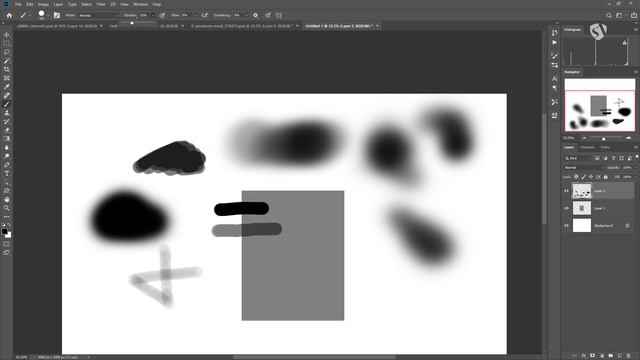
Task: Open the tool preset picker arrow
Action: (30, 15)
